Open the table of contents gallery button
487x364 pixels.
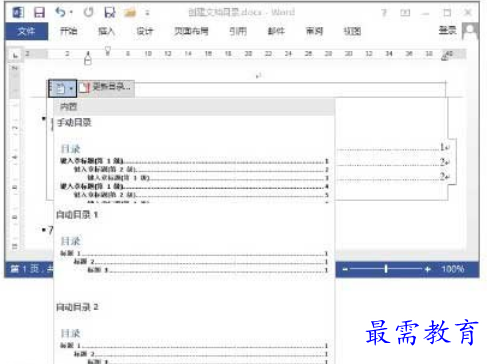tap(64, 88)
